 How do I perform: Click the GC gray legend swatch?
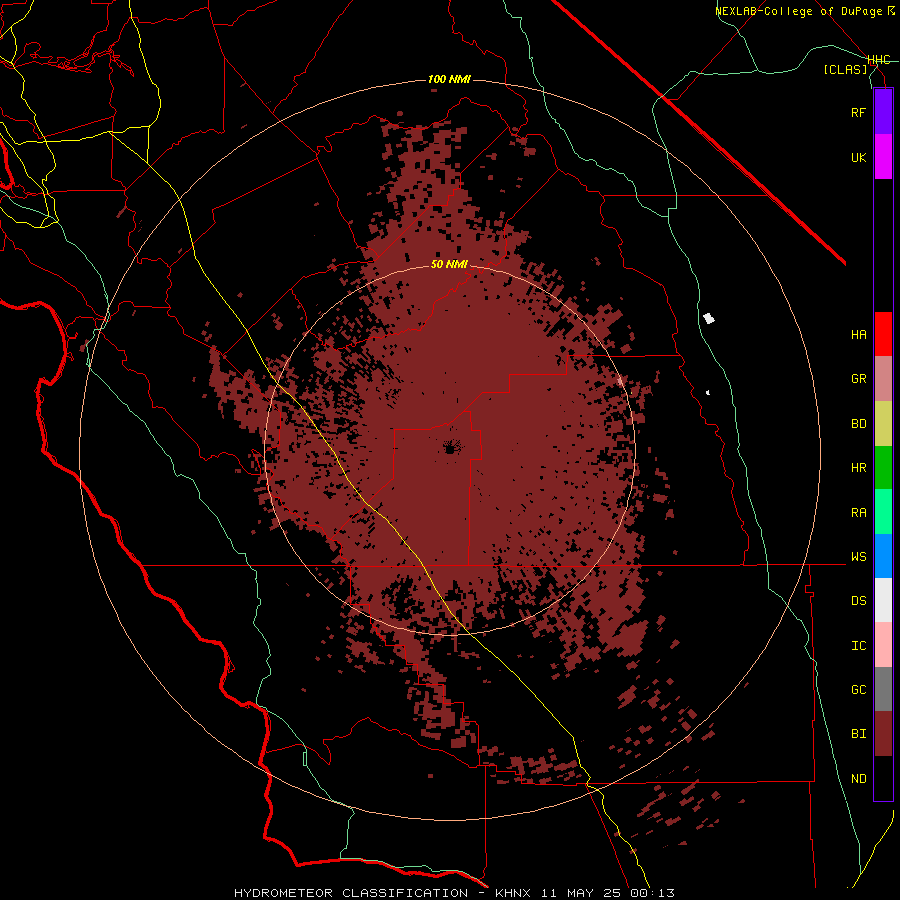883,689
